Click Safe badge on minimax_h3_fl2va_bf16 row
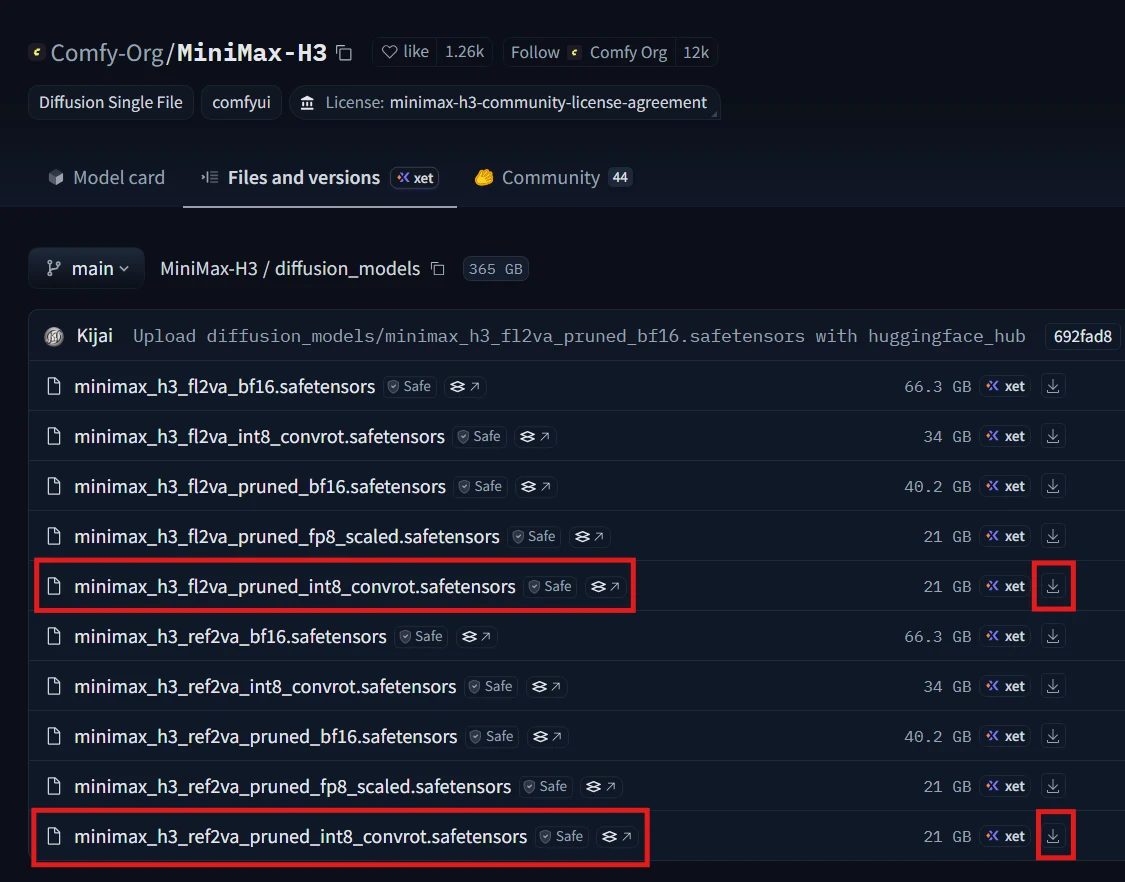This screenshot has width=1125, height=882. pos(410,387)
